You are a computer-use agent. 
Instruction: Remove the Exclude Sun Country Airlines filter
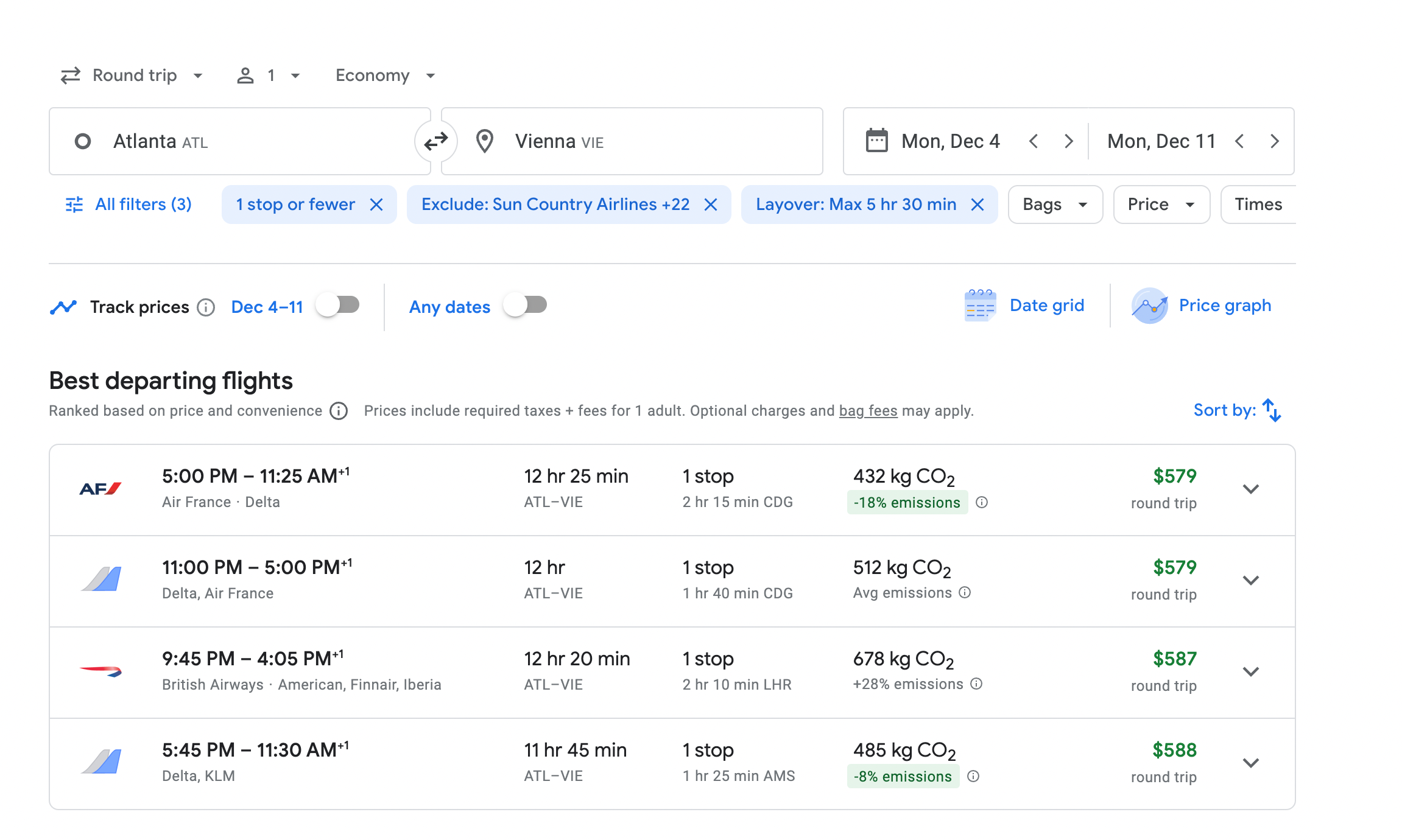pos(710,205)
